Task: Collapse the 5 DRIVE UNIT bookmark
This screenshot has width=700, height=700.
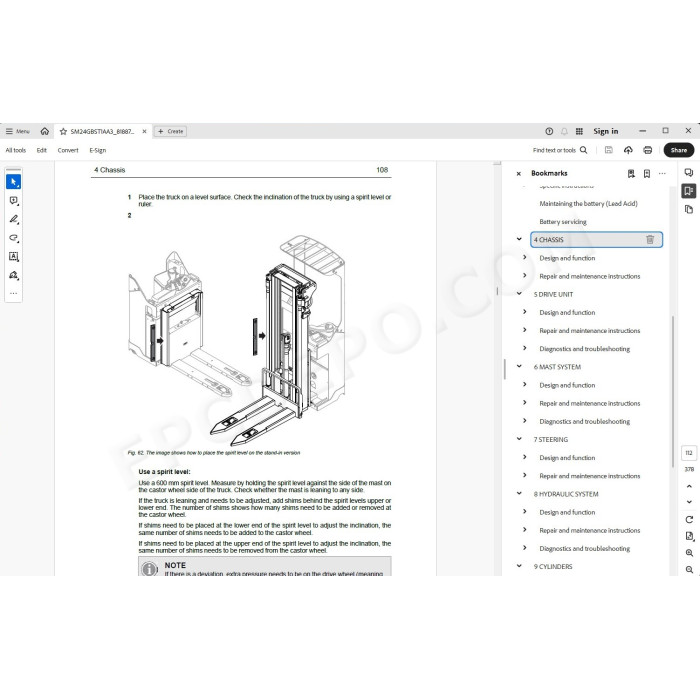Action: (x=519, y=294)
